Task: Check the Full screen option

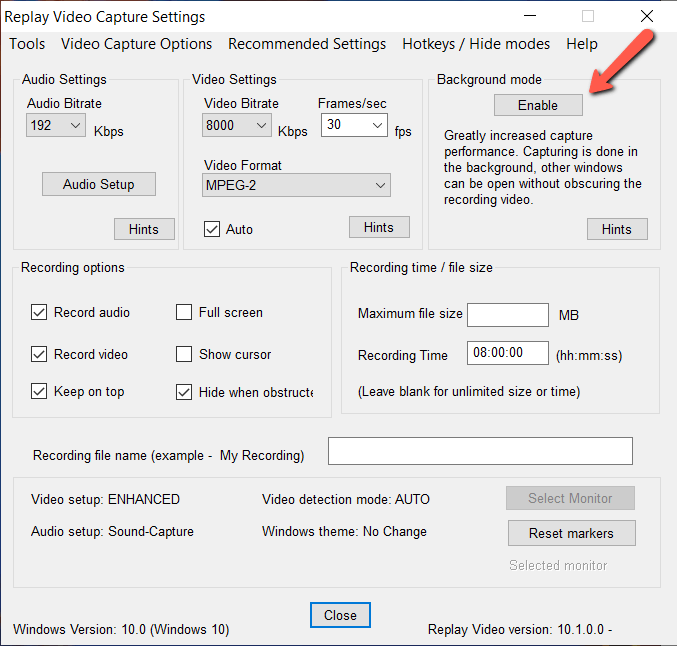Action: click(184, 312)
